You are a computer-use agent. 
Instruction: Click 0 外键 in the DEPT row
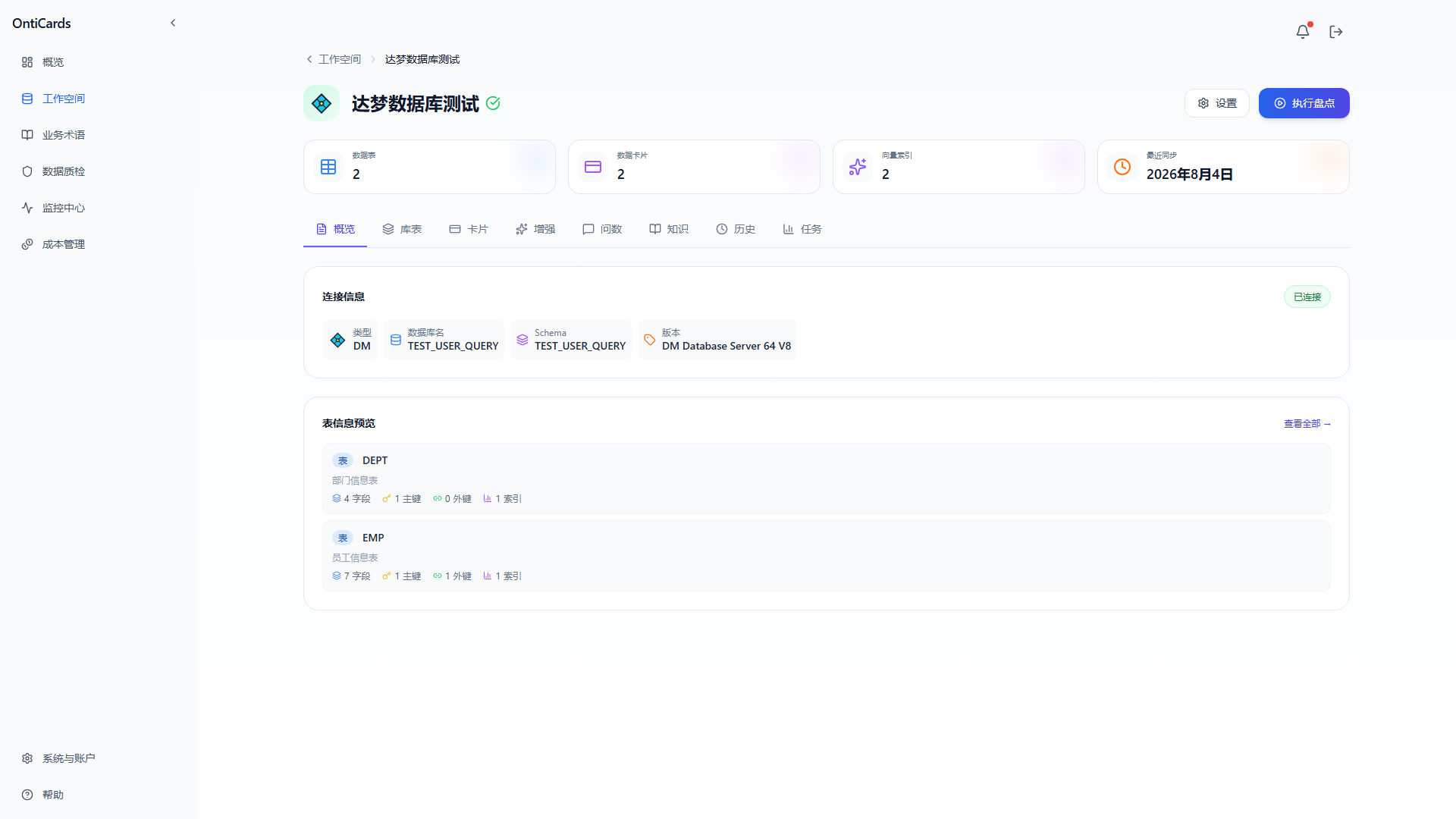pyautogui.click(x=452, y=499)
